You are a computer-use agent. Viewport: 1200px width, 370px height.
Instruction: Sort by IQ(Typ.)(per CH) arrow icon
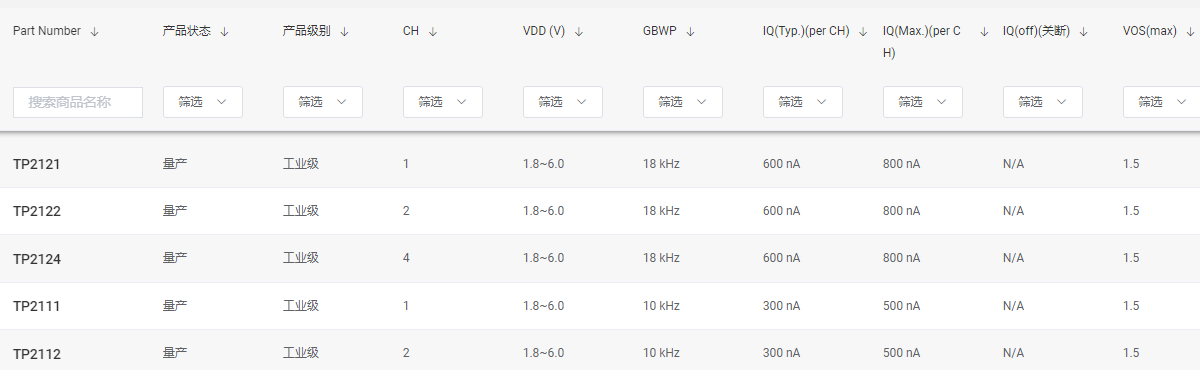coord(863,31)
